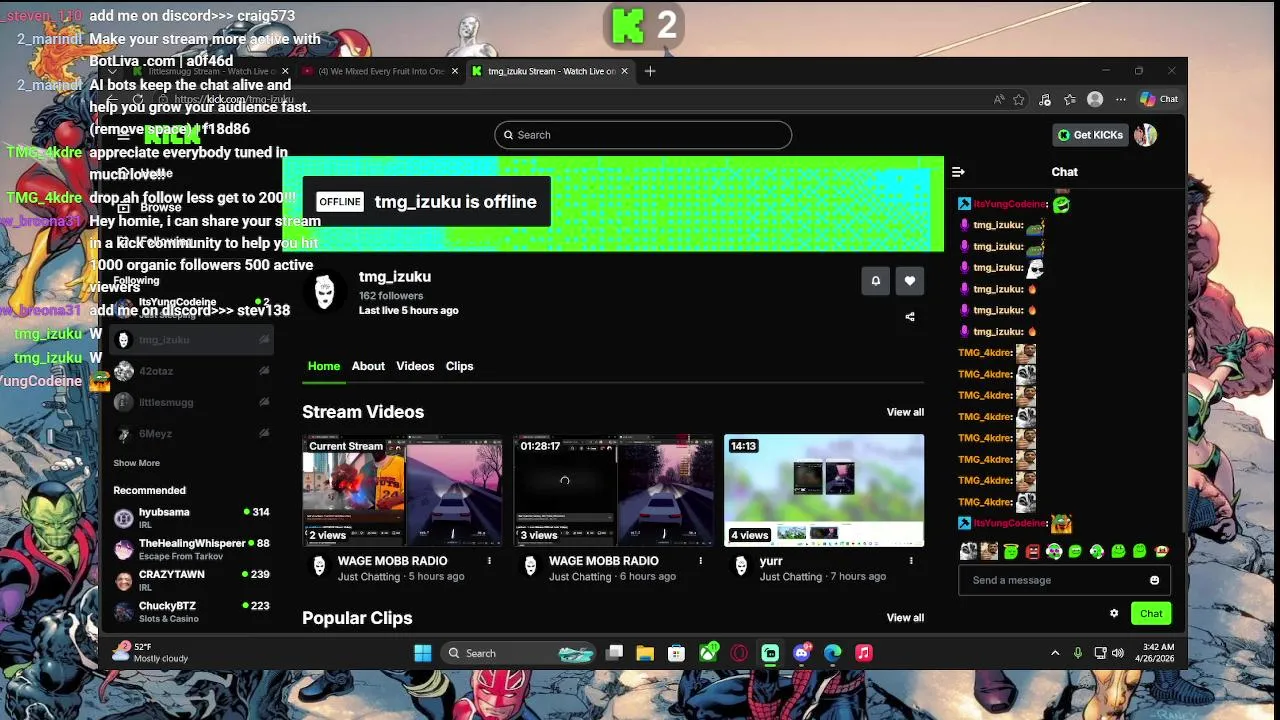Viewport: 1280px width, 720px height.
Task: Show hidden system tray icons
Action: 1055,653
